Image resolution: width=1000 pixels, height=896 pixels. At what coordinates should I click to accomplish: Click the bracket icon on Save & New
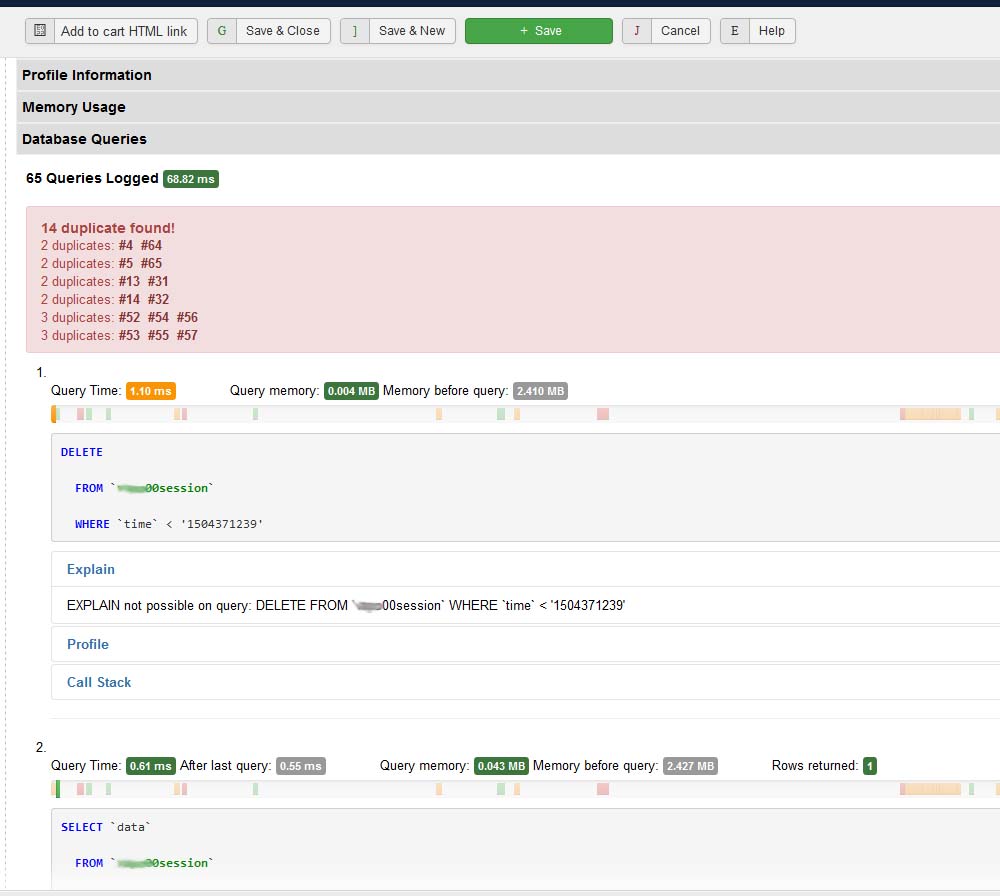[355, 31]
